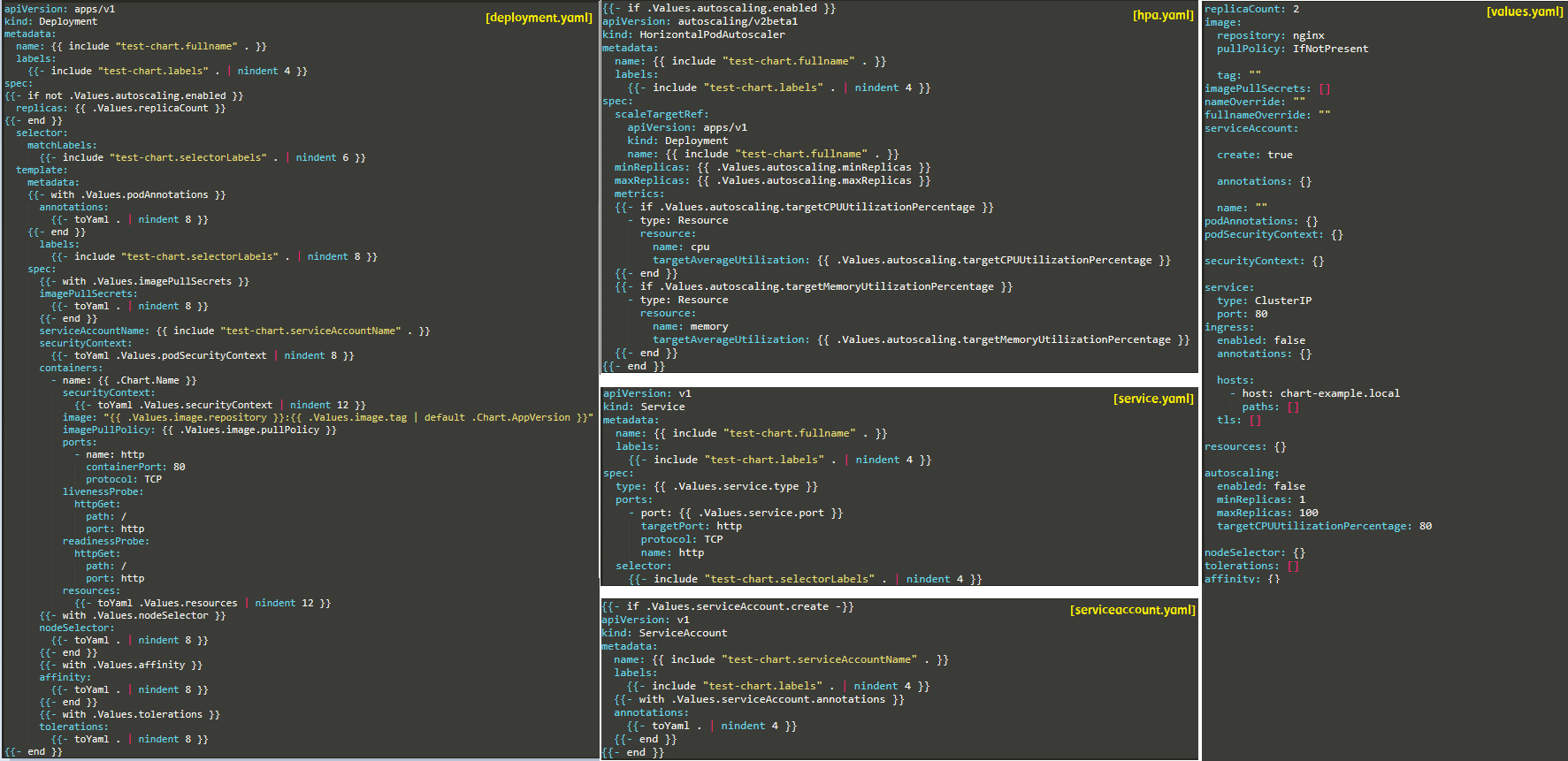The image size is (1568, 761).
Task: Select '{{- if .Values.serviceAccount.create -}}' line
Action: coord(728,606)
